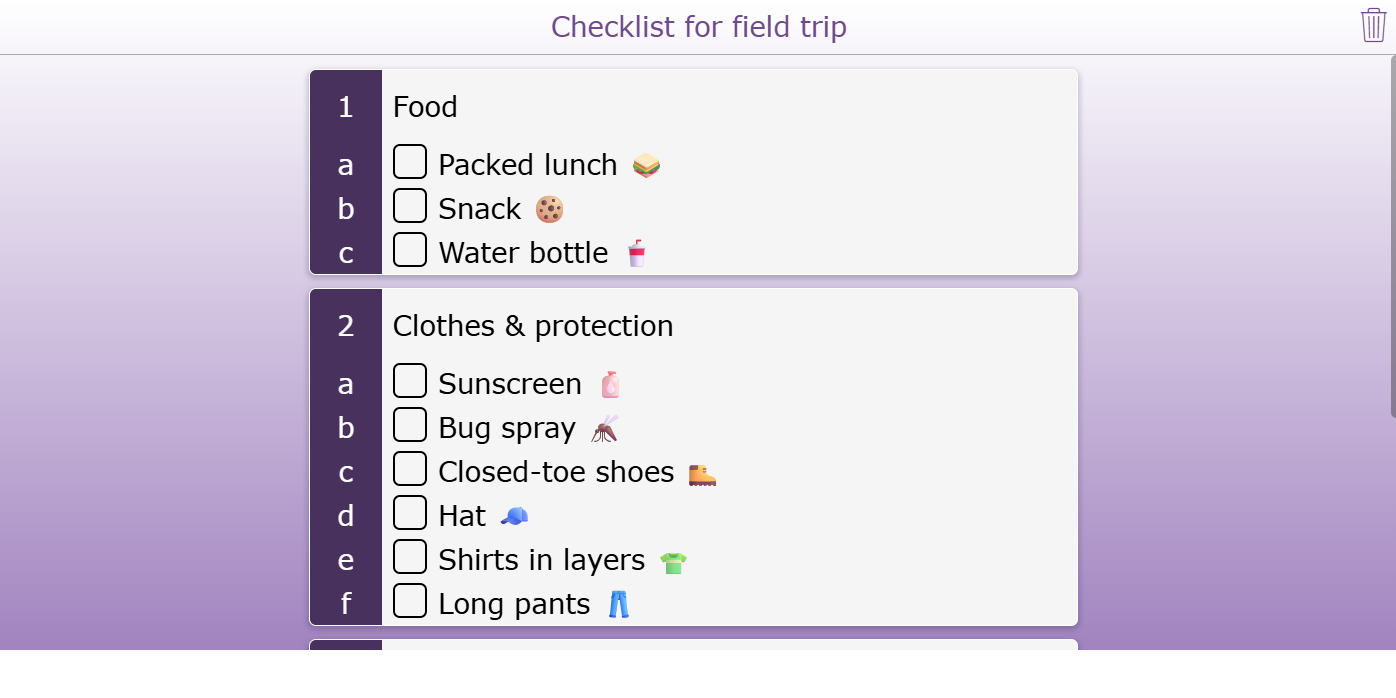
Task: Click the lotion bottle emoji after Sunscreen
Action: click(610, 384)
